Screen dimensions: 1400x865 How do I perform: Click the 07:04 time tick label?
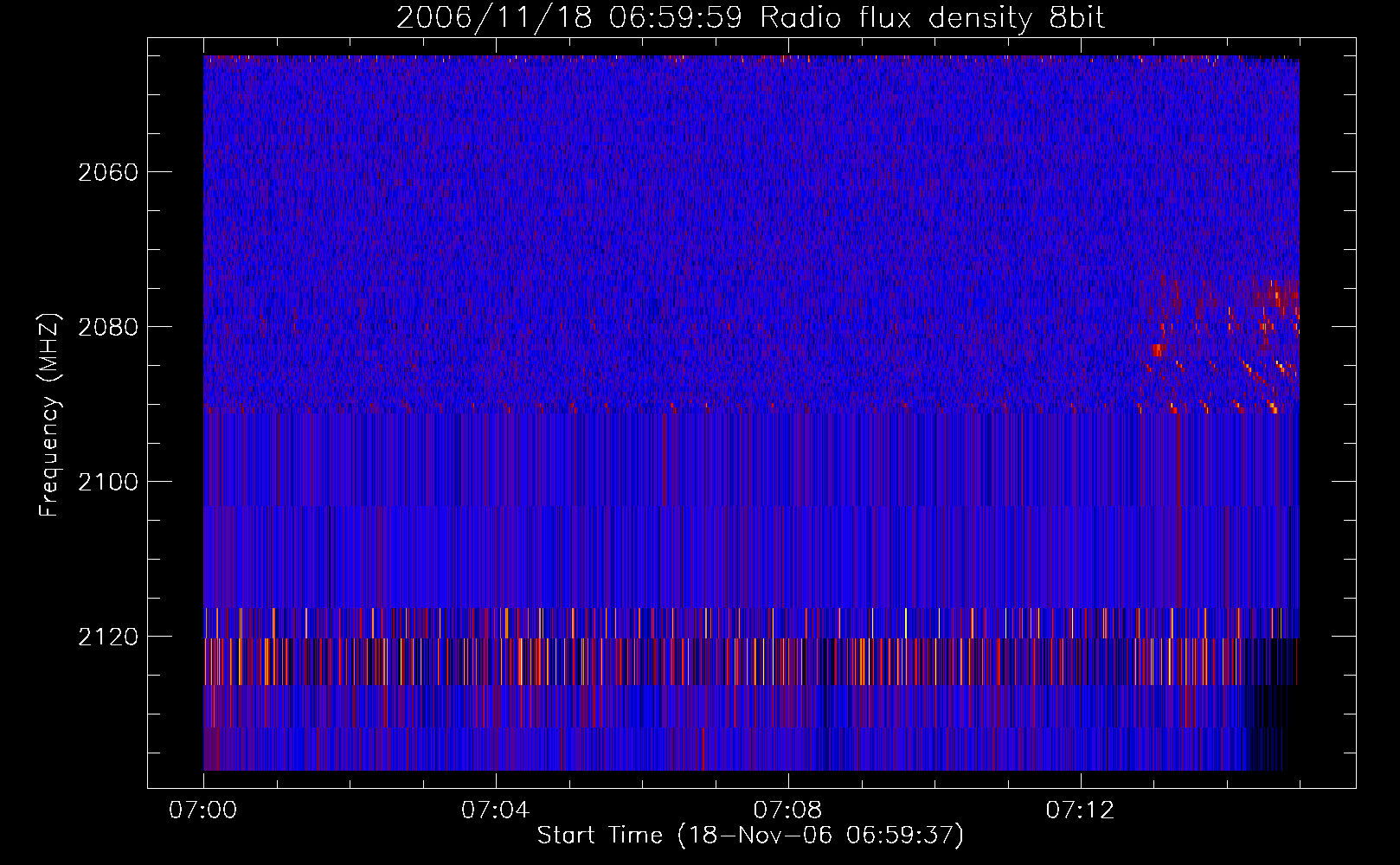click(x=496, y=811)
